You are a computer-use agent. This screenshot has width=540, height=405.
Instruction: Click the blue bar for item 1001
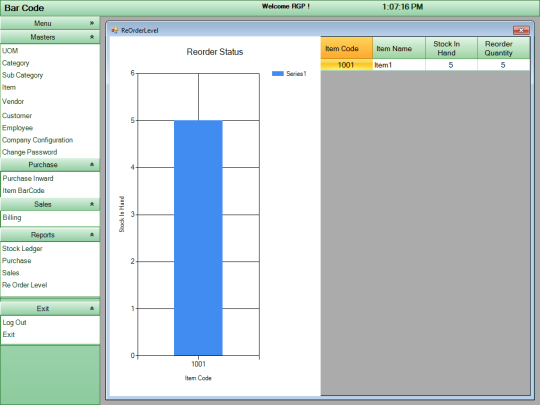tap(198, 238)
